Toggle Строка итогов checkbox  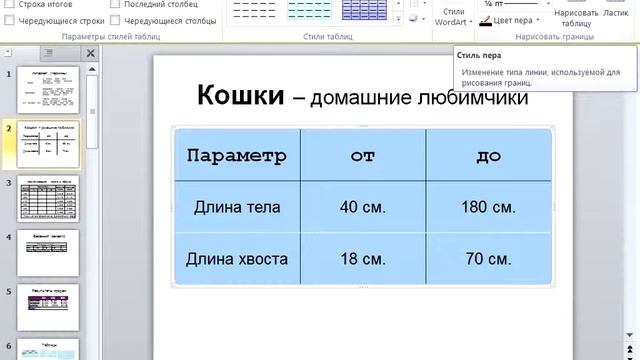pos(9,4)
